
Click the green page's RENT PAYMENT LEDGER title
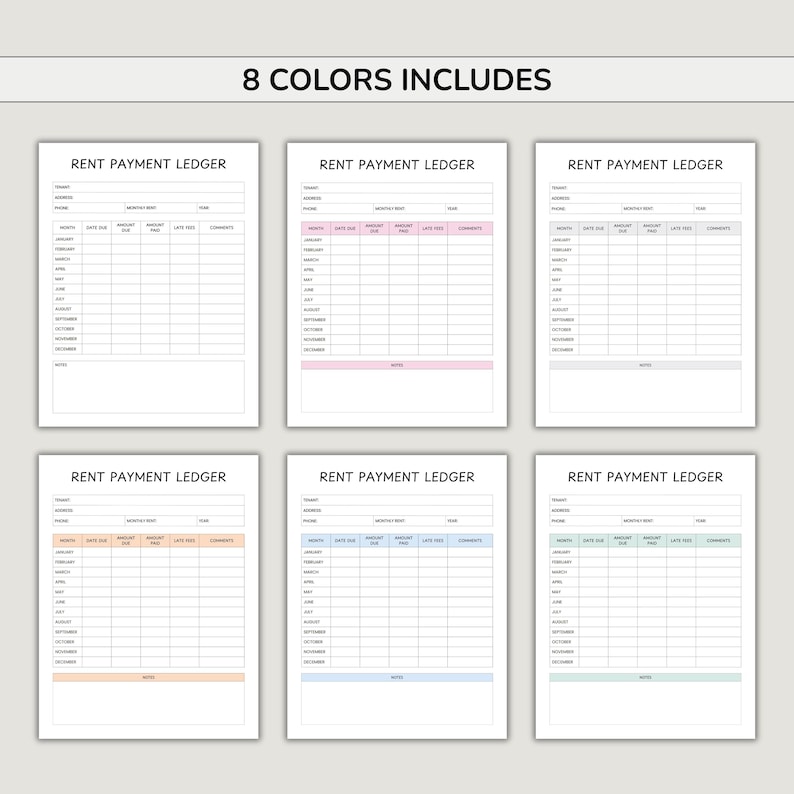coord(645,477)
